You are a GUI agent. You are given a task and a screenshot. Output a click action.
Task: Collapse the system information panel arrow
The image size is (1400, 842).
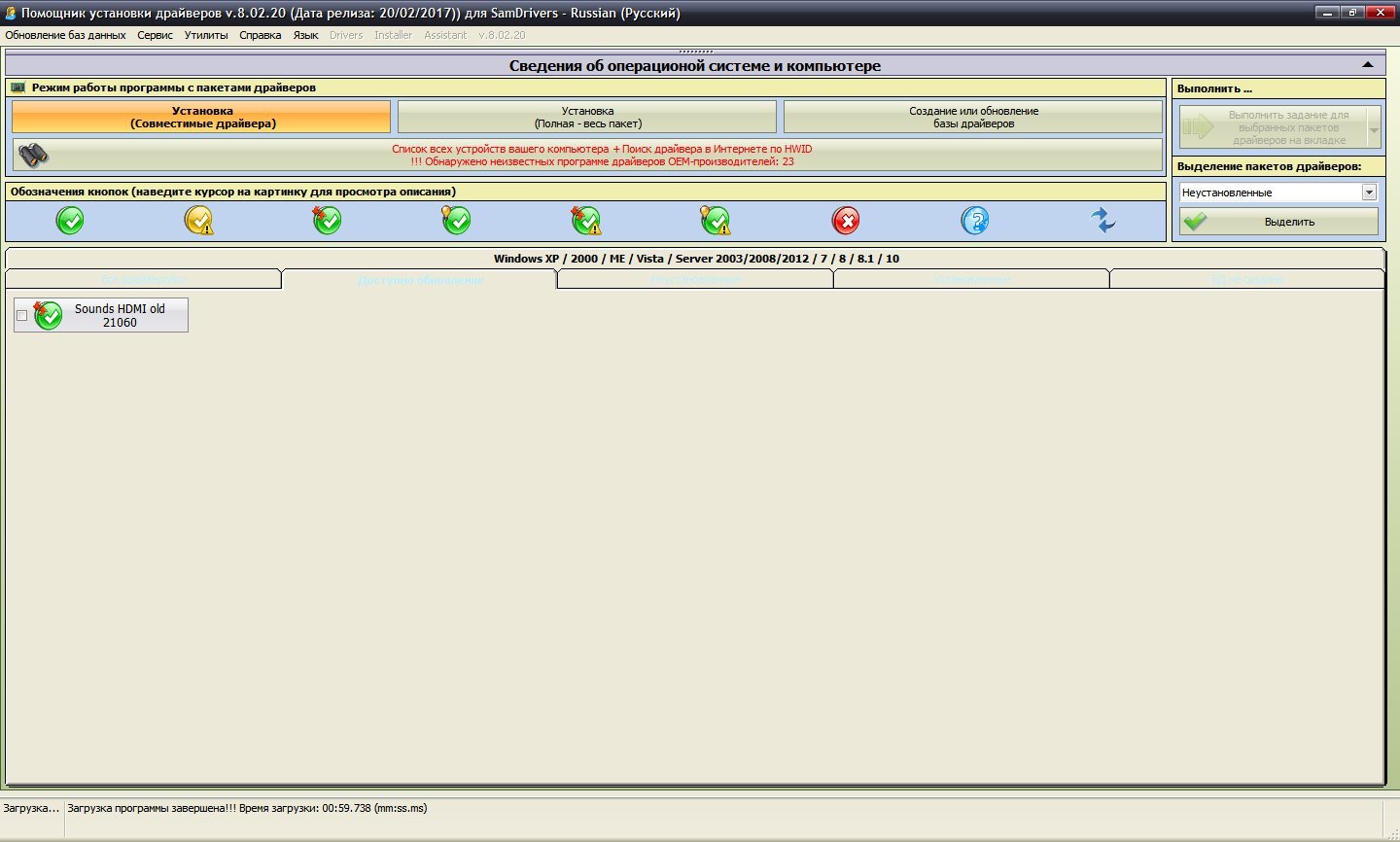point(1367,65)
